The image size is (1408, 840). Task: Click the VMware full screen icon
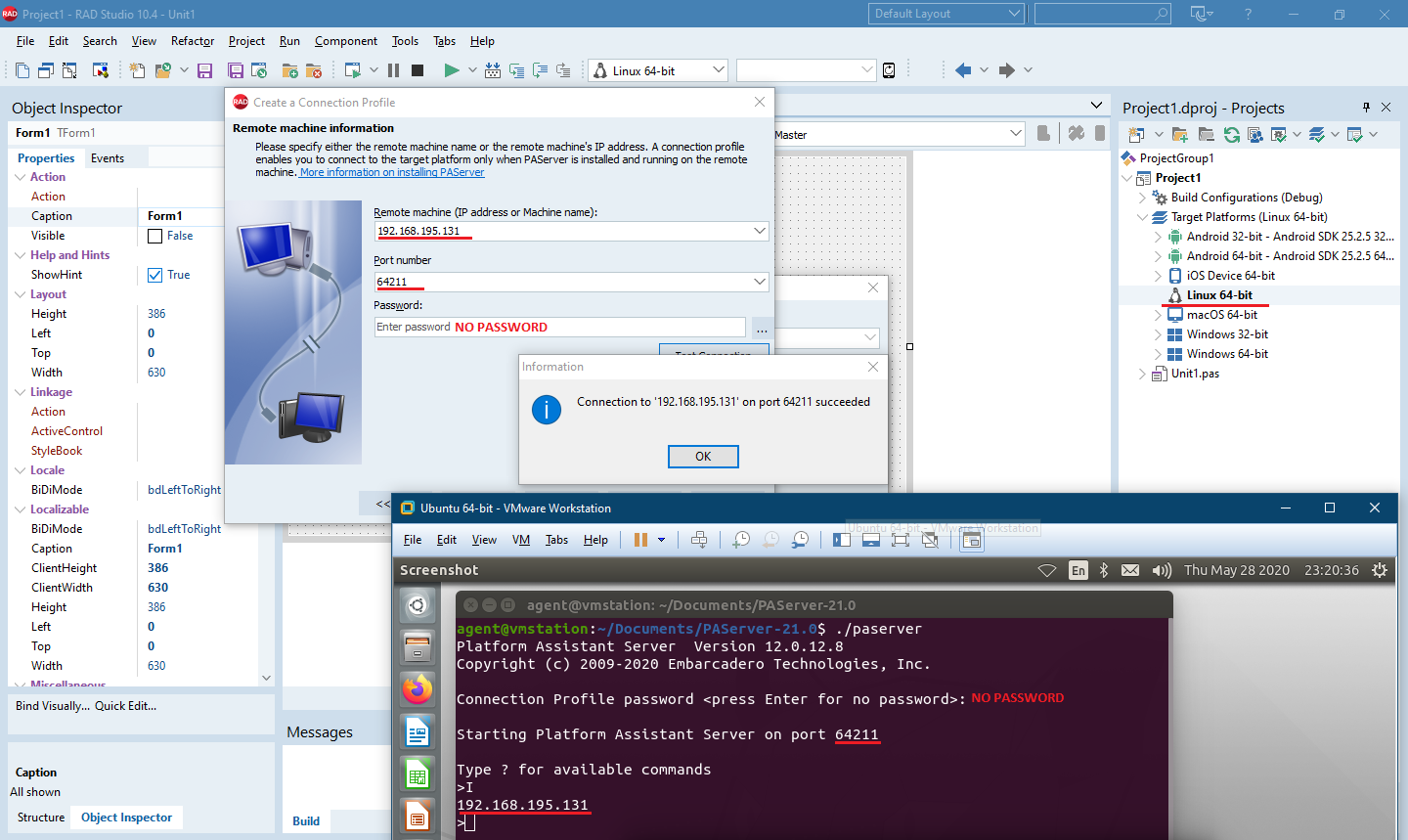tap(901, 540)
